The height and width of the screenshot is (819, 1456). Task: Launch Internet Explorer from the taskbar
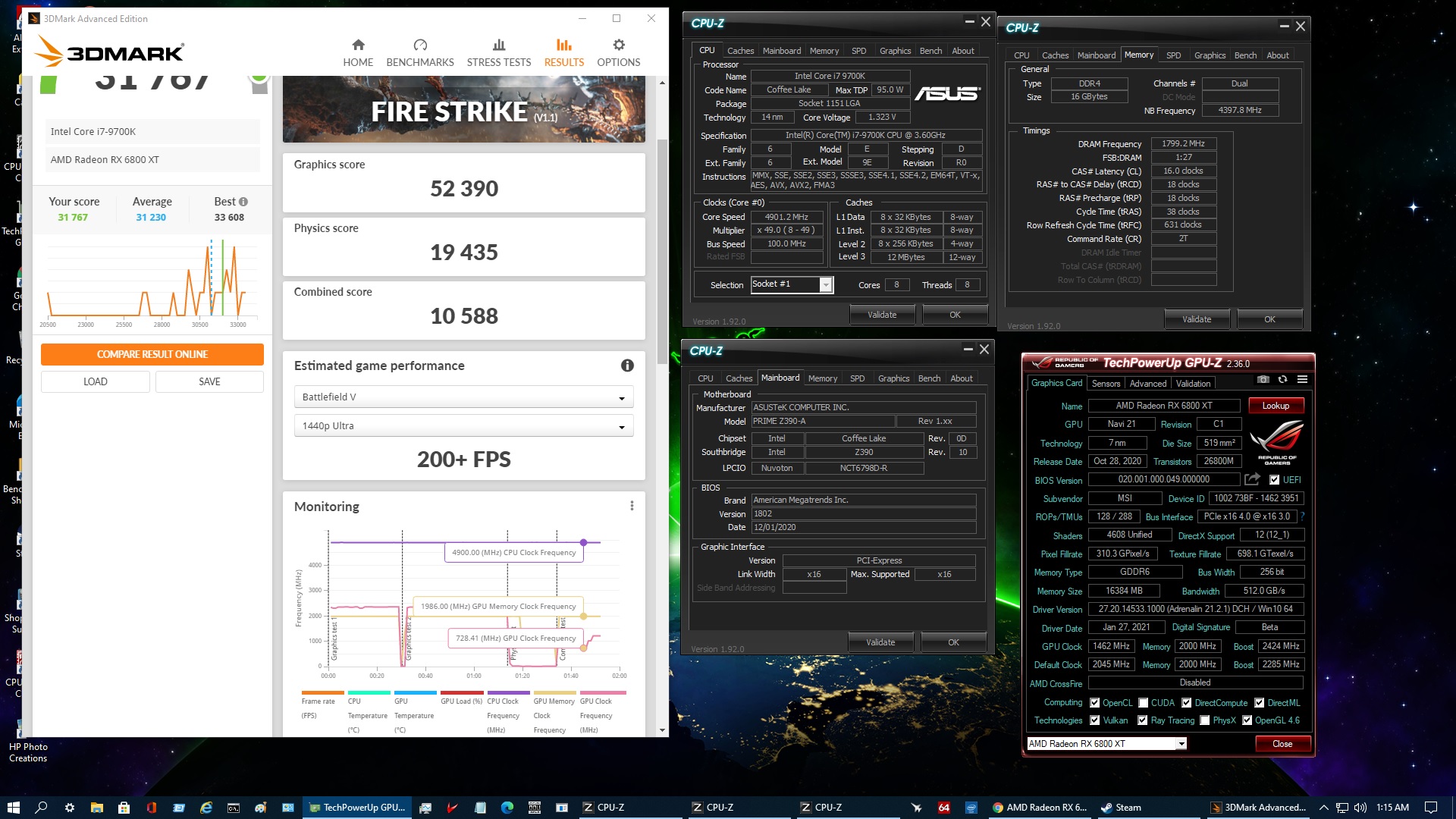coord(206,808)
